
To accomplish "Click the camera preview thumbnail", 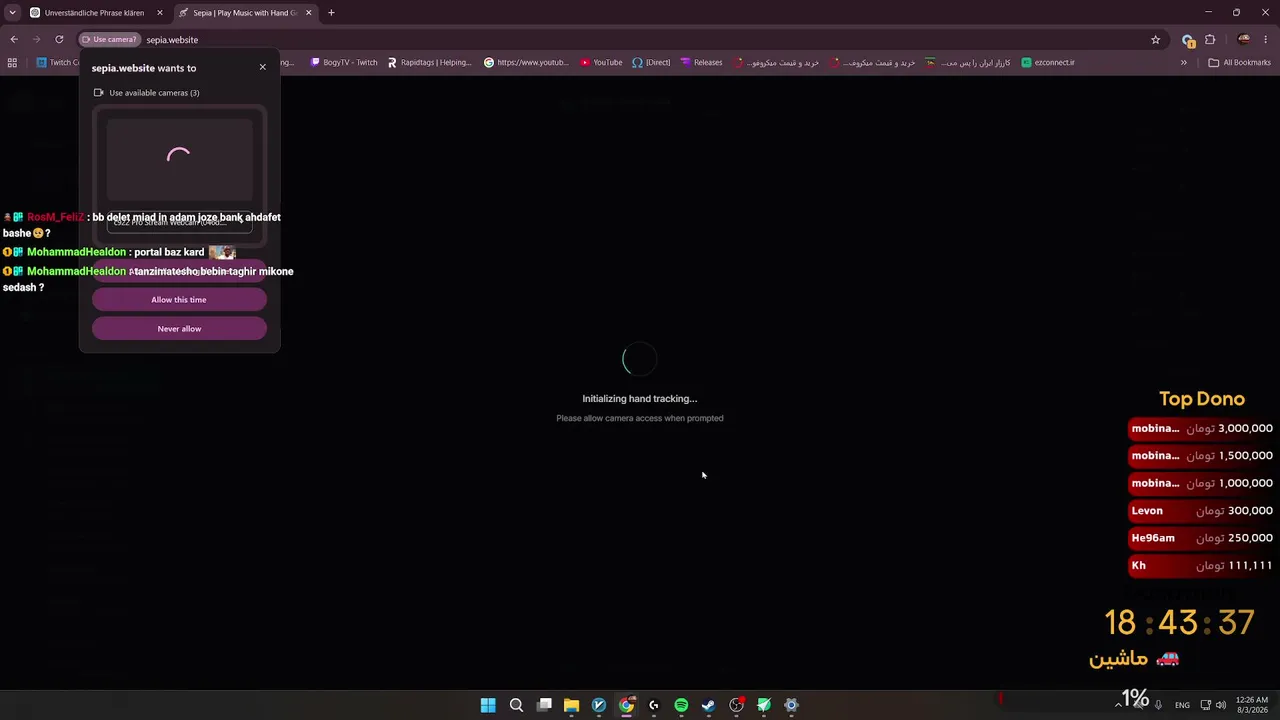I will coord(179,160).
